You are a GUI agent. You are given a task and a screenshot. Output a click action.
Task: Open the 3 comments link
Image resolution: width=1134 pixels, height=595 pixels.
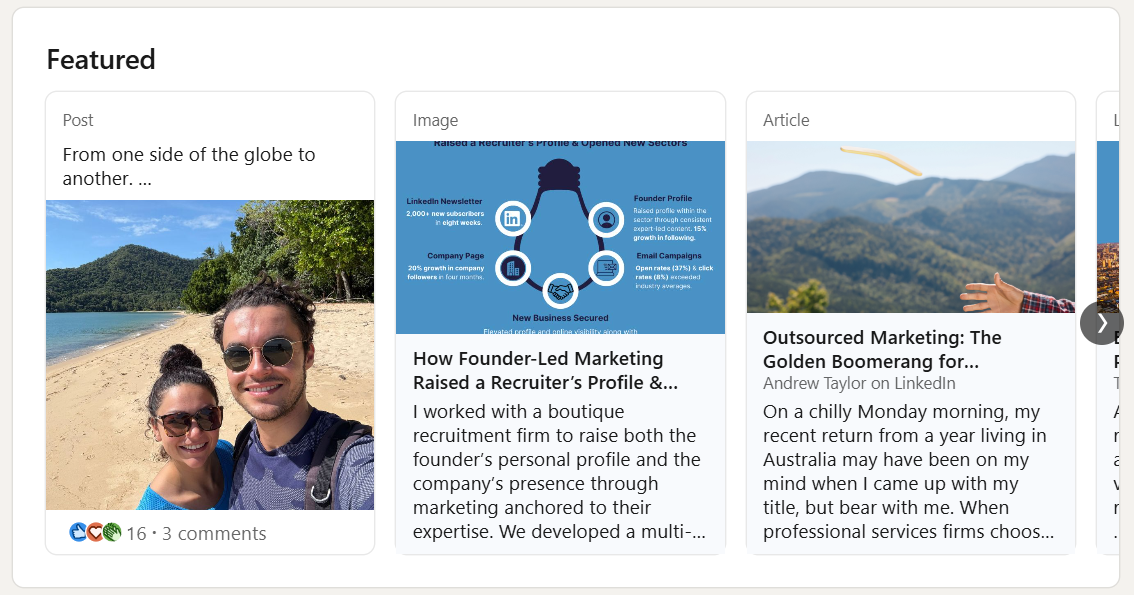click(214, 534)
